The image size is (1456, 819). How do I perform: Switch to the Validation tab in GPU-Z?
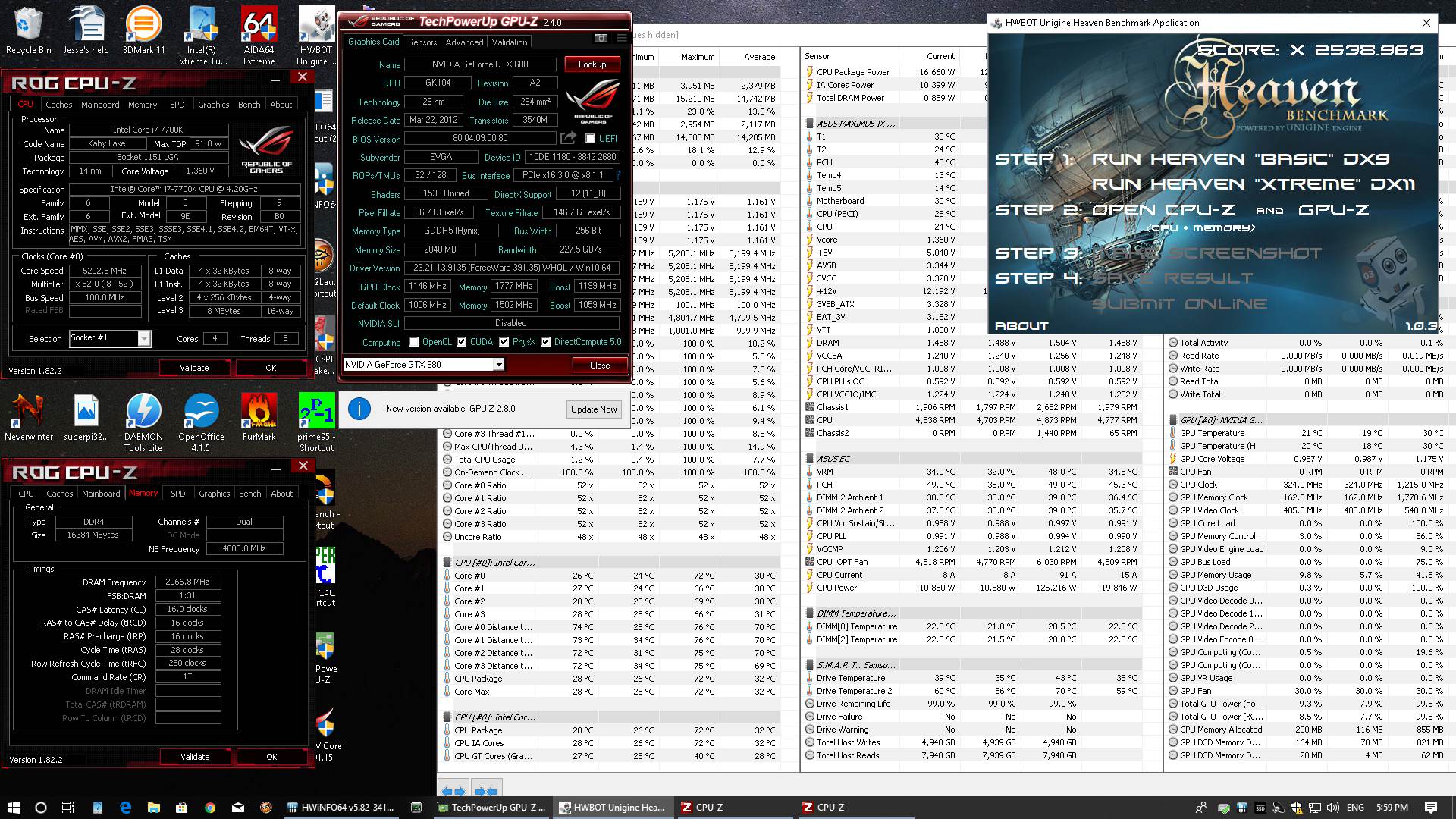pos(510,42)
